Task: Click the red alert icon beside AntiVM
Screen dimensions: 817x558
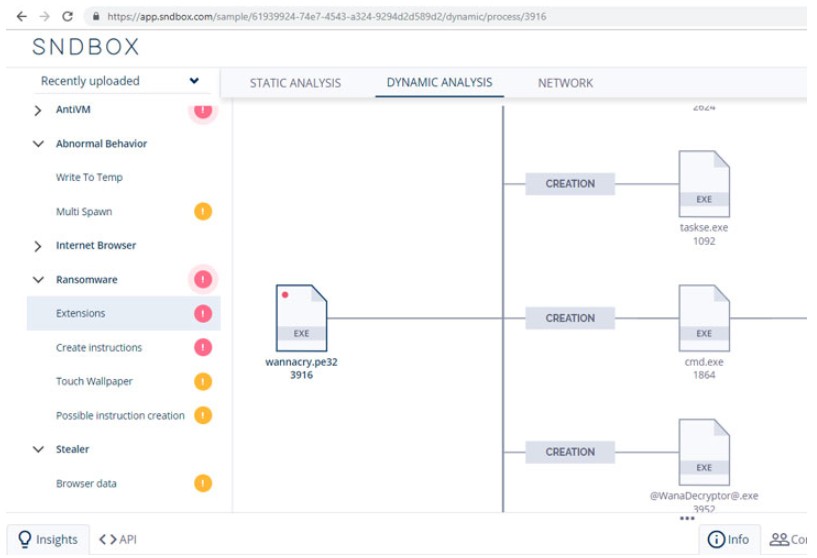Action: point(203,110)
